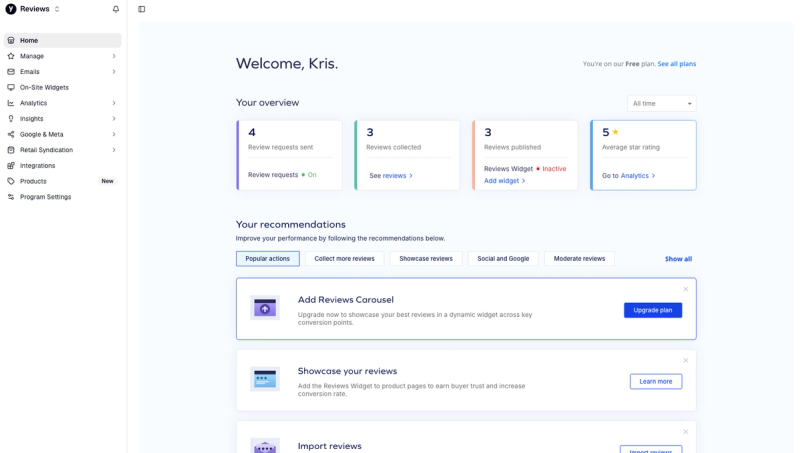The width and height of the screenshot is (800, 453).
Task: Open the All time period dropdown
Action: [662, 104]
